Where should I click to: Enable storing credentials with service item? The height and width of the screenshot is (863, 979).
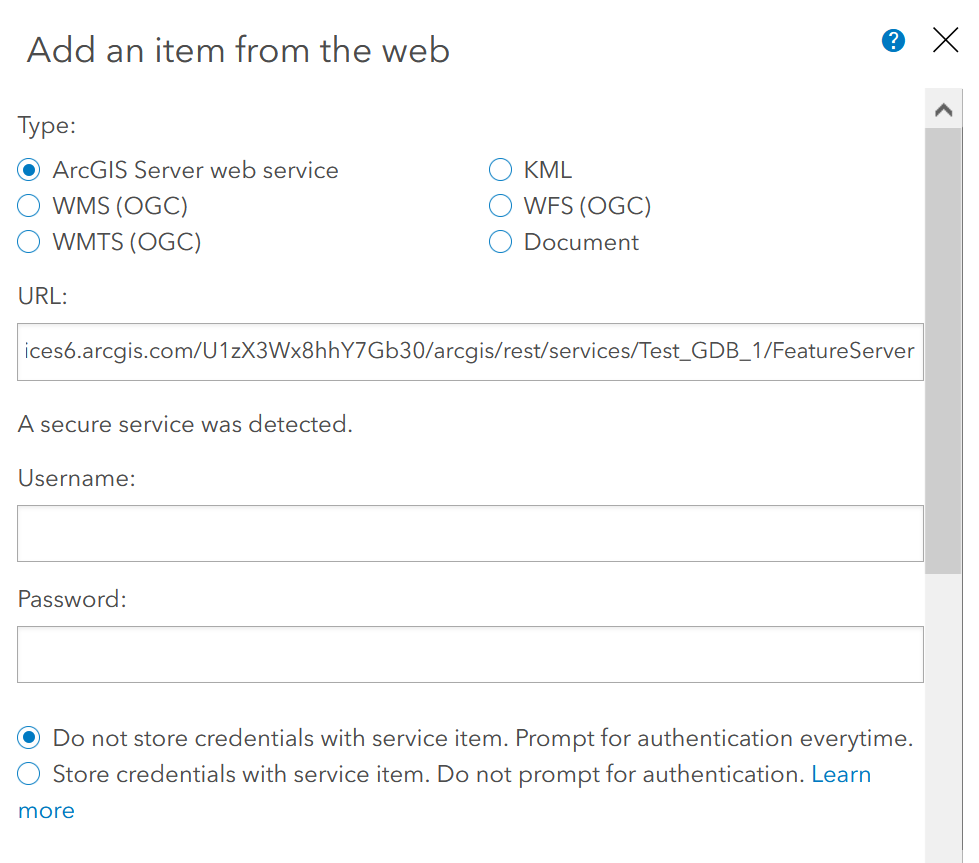click(28, 774)
